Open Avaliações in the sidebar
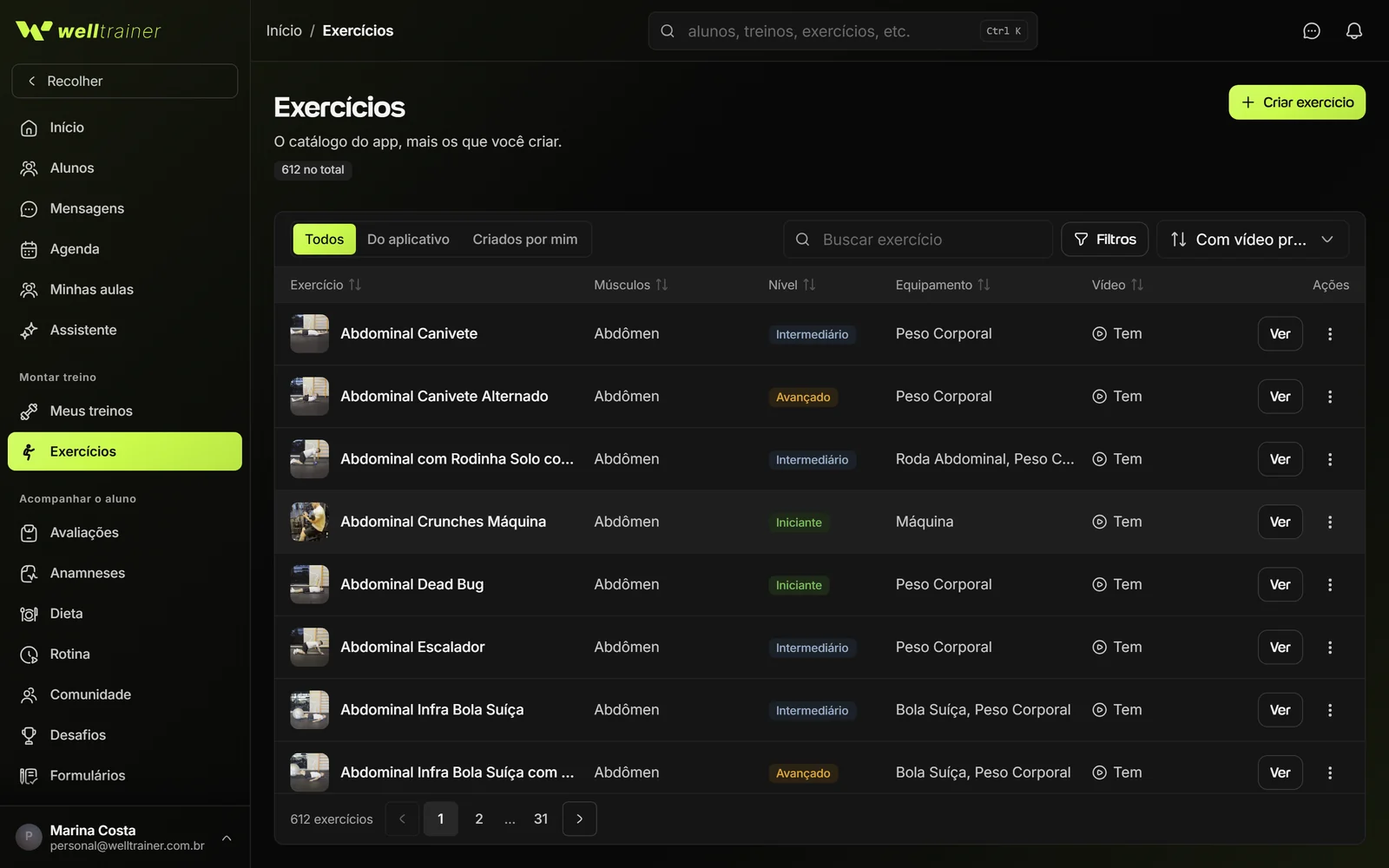The width and height of the screenshot is (1389, 868). click(x=125, y=532)
